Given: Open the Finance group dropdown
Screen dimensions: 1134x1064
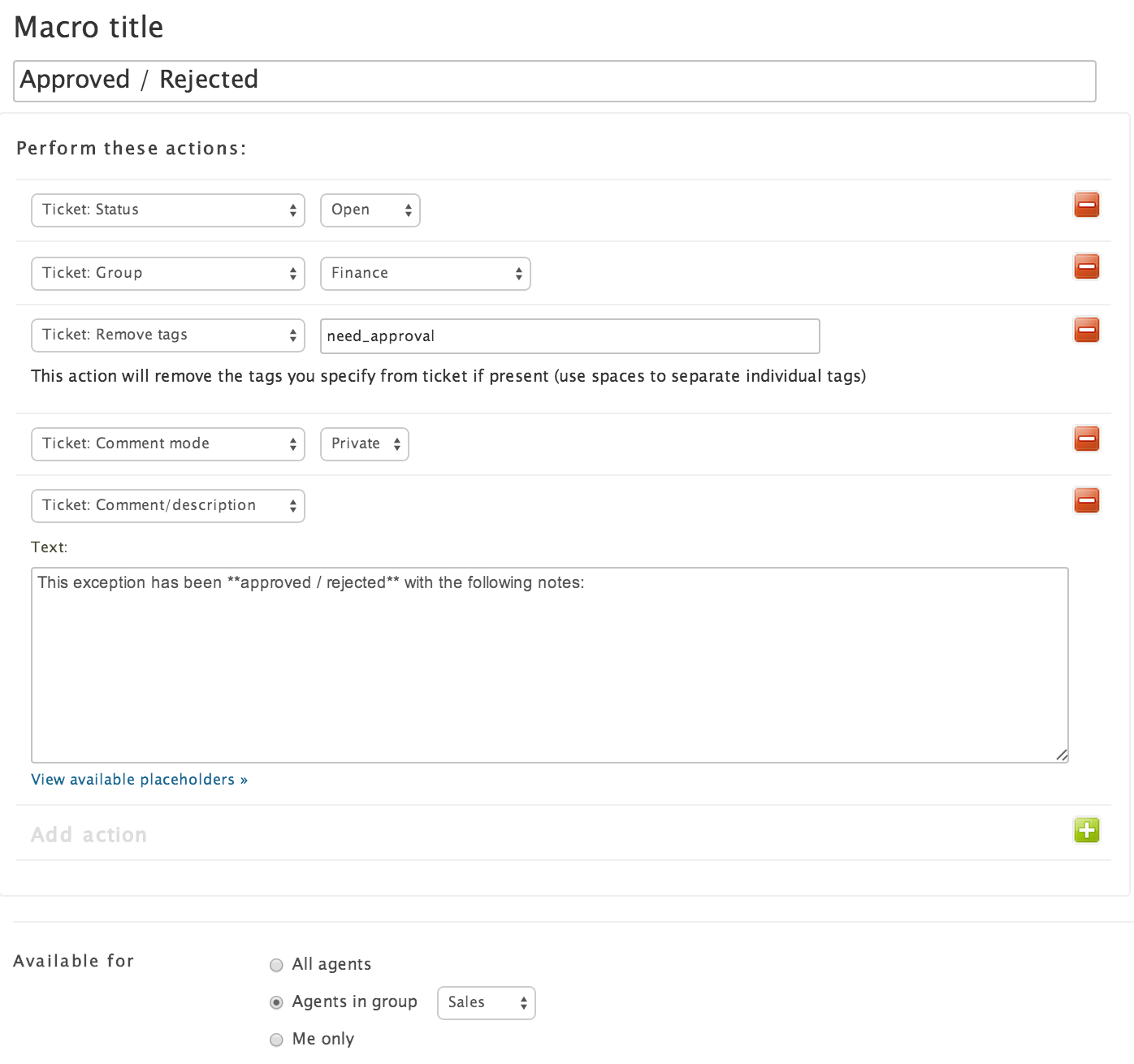Looking at the screenshot, I should click(425, 274).
